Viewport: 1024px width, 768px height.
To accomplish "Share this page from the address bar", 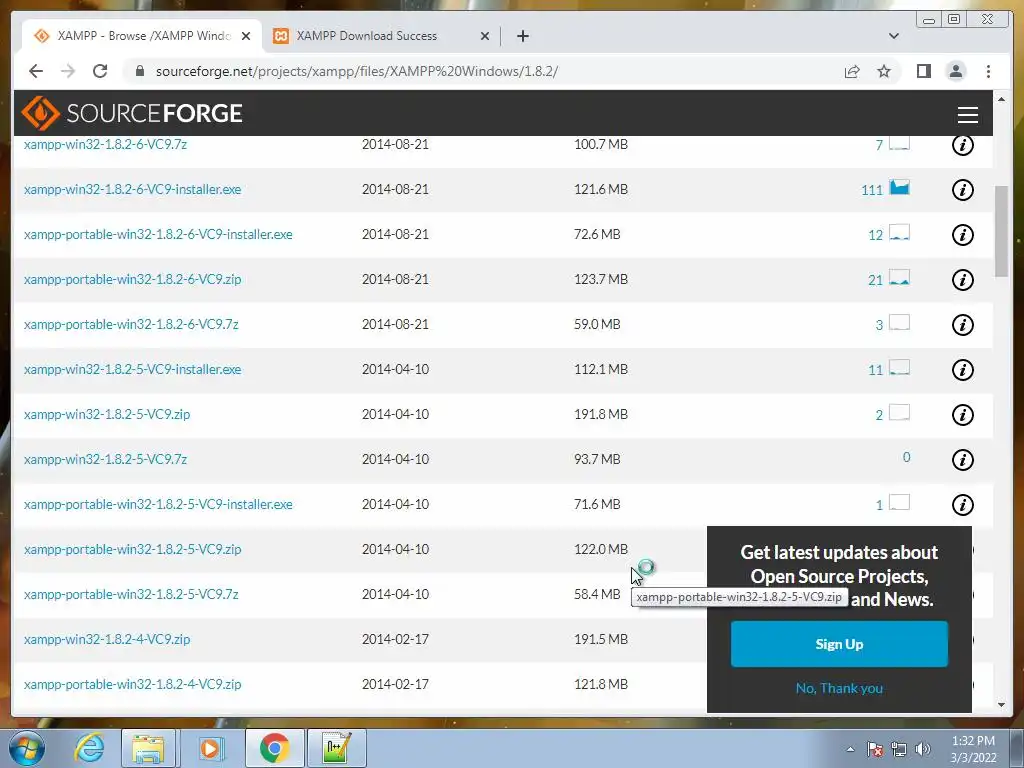I will [x=852, y=71].
